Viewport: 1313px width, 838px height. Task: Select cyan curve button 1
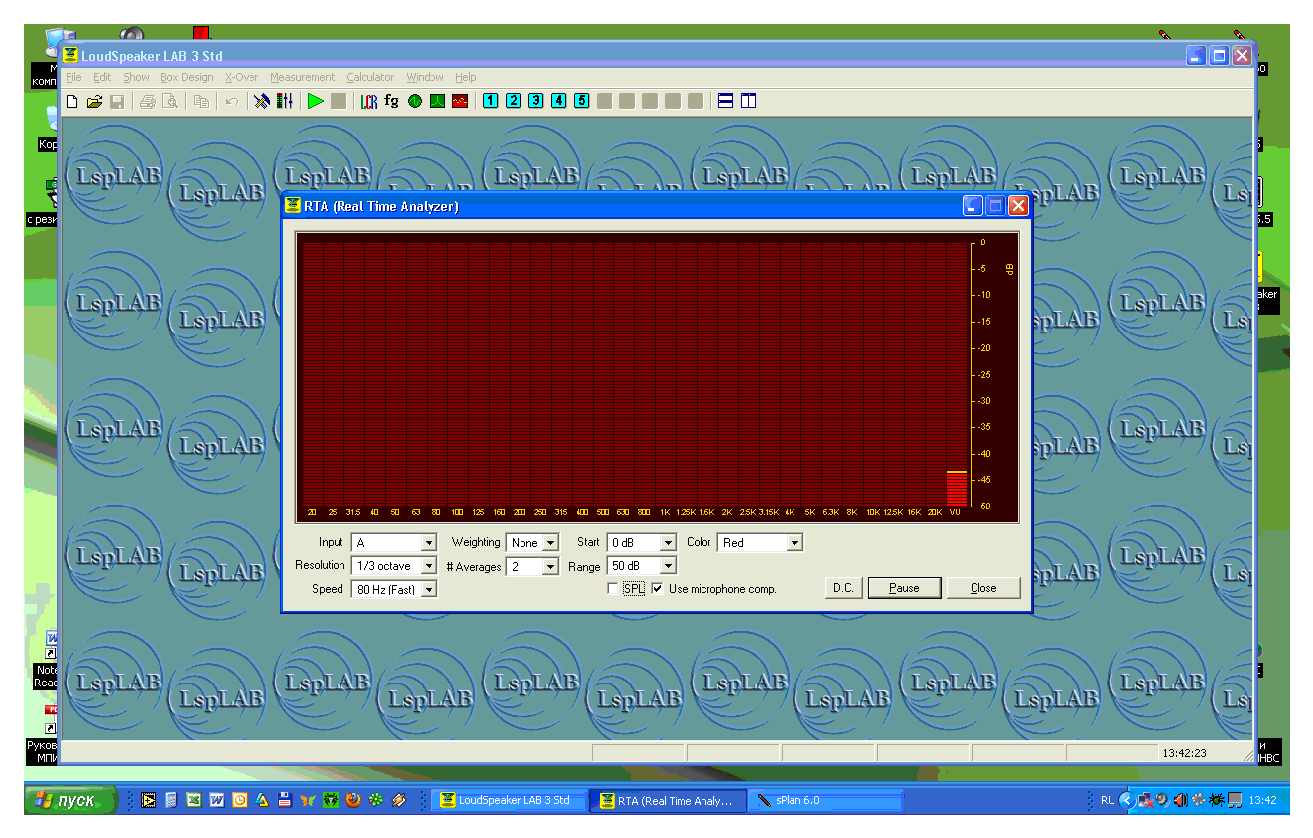(x=490, y=101)
